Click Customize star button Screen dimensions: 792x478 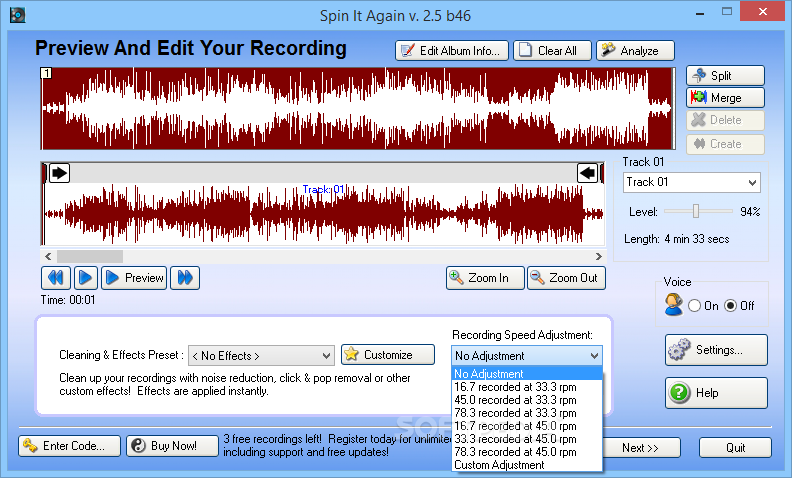pos(388,355)
